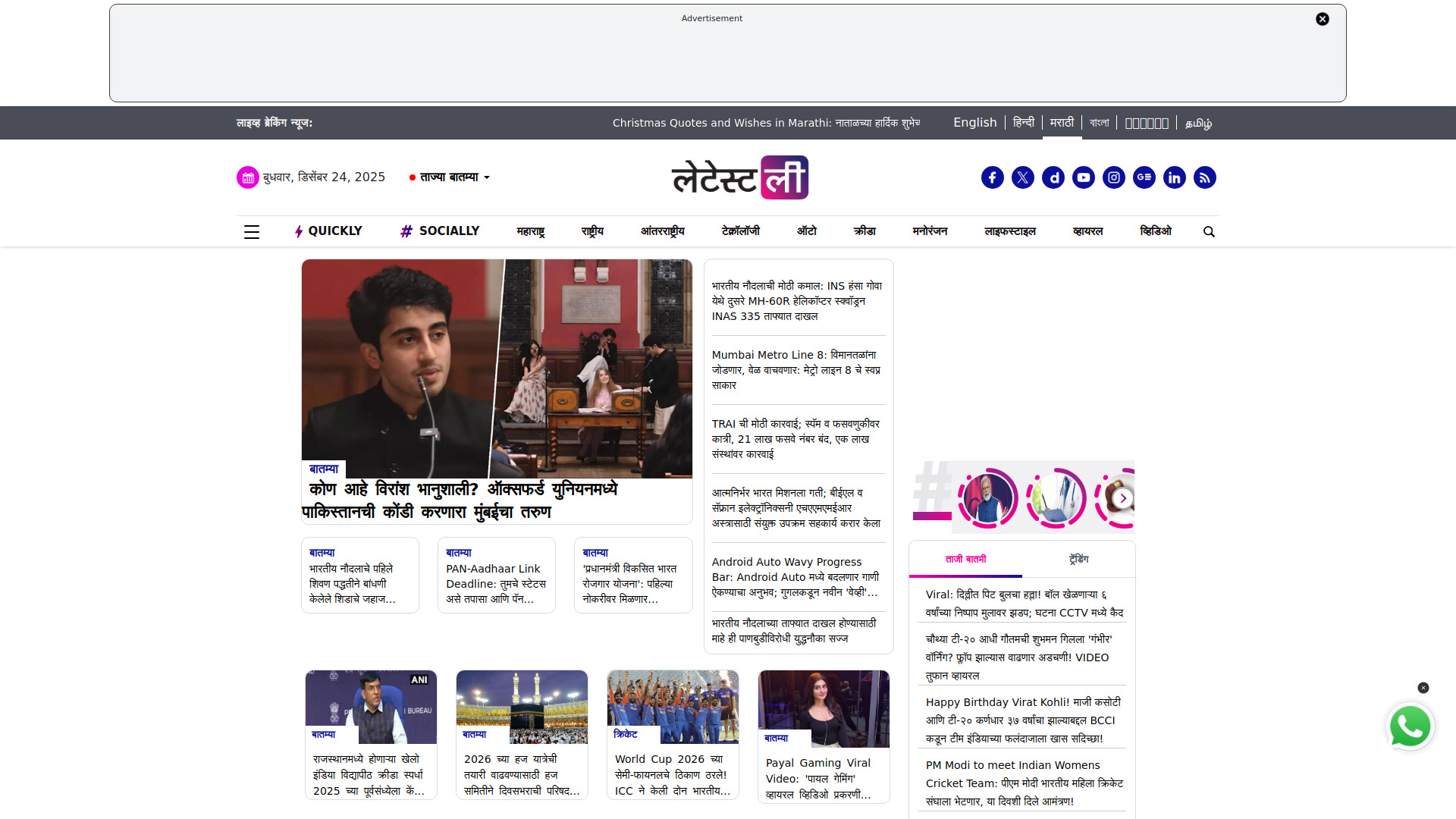Open the hamburger menu icon
The image size is (1456, 819).
pyautogui.click(x=252, y=232)
